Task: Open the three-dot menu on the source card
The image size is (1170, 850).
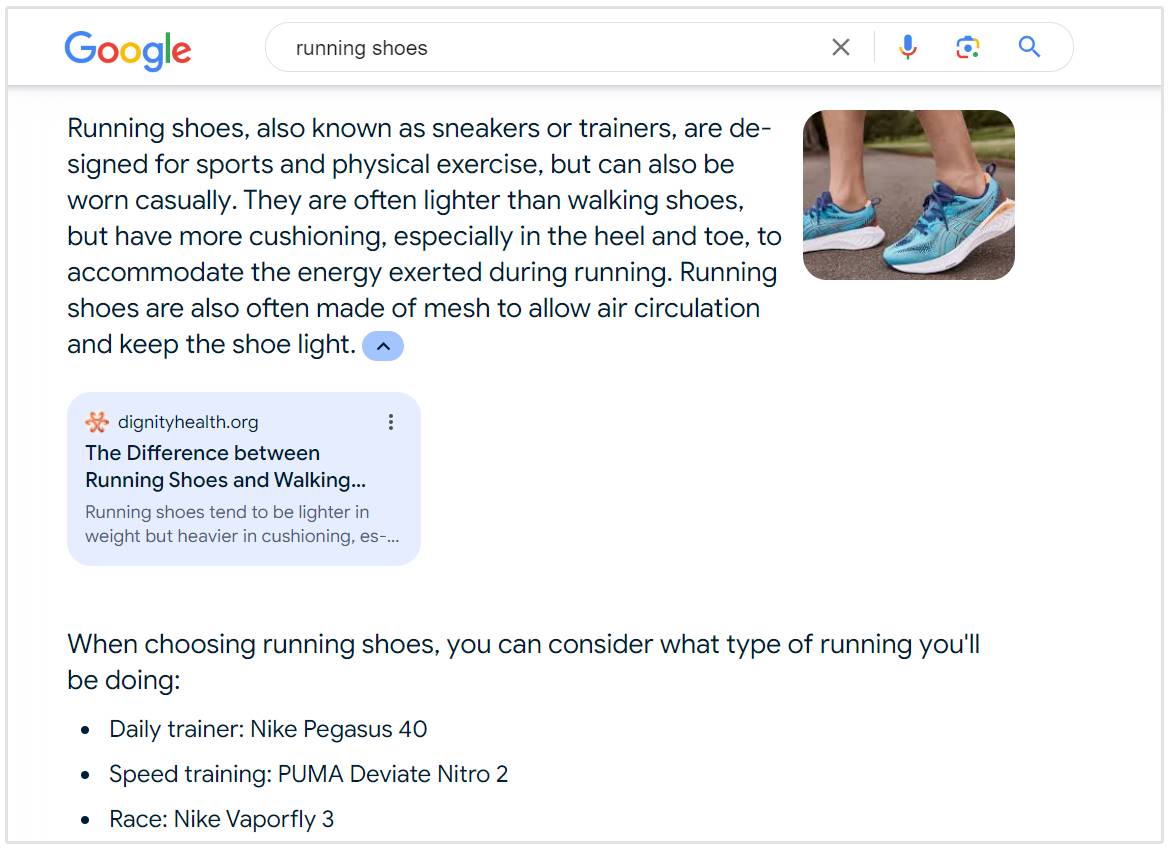Action: click(x=390, y=422)
